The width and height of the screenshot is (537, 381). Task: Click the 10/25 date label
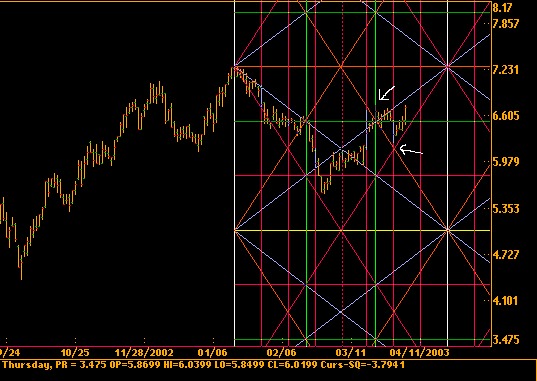point(75,353)
